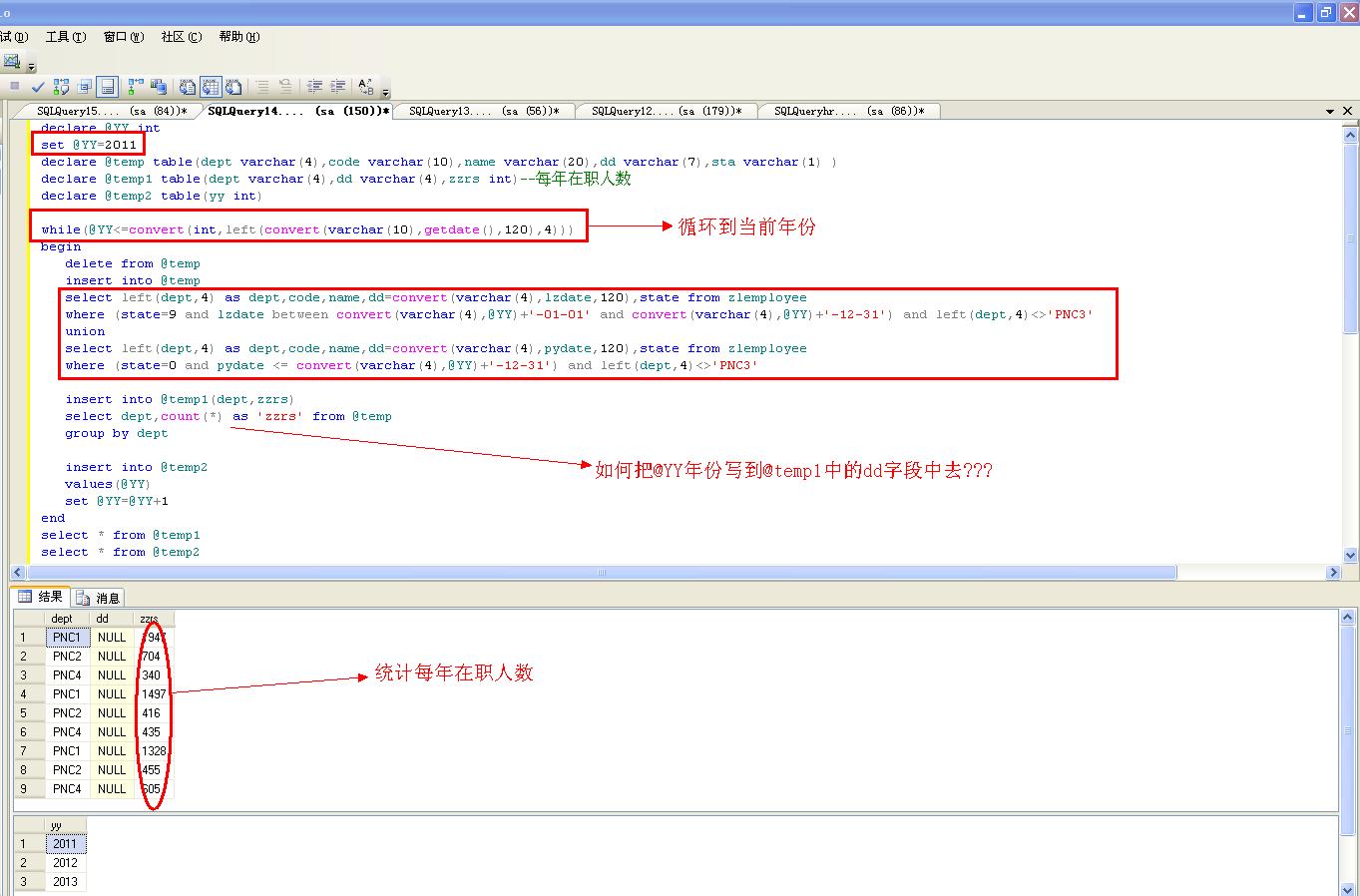Select the SQLQuery14 (sa (150)) tab
Image resolution: width=1360 pixels, height=896 pixels.
pyautogui.click(x=298, y=111)
